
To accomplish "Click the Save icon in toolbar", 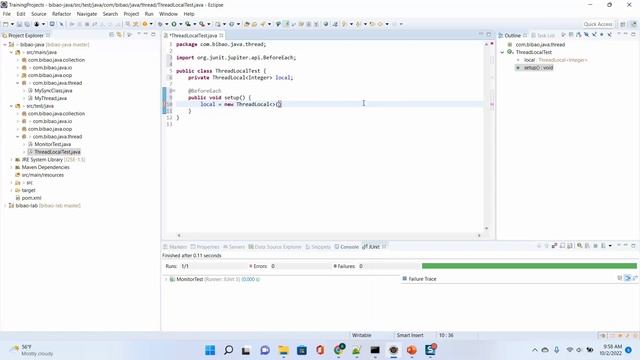I will pyautogui.click(x=19, y=24).
